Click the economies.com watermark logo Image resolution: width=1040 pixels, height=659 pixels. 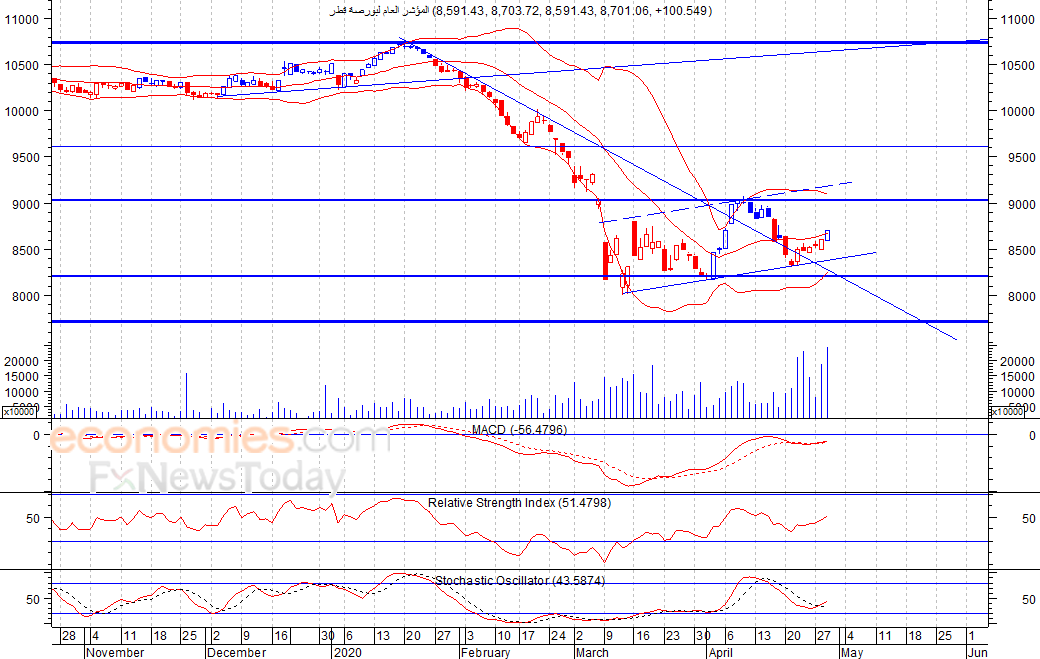coord(220,438)
